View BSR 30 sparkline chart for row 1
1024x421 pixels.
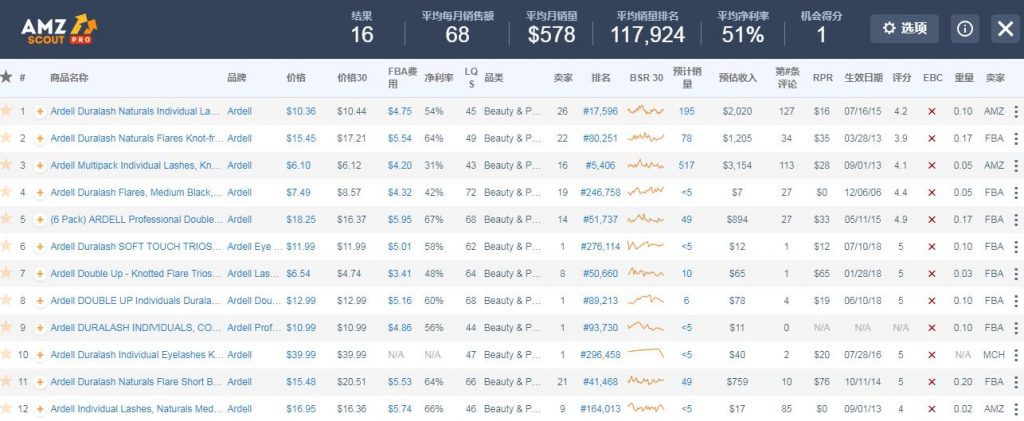(645, 111)
